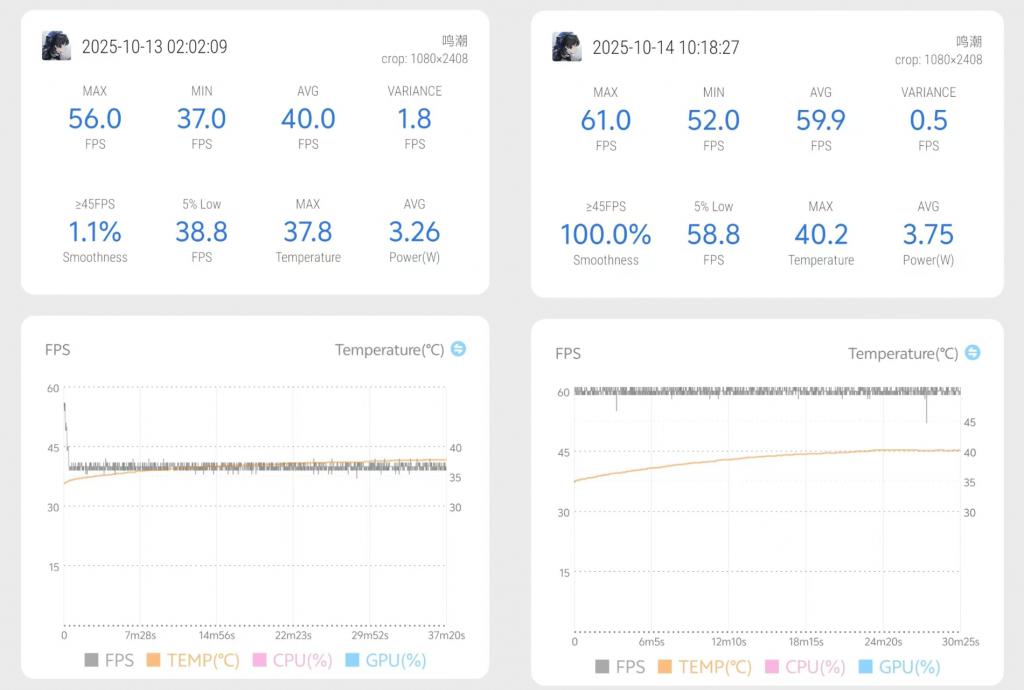Click the 18m15s mark on the right chart timeline
The image size is (1024, 690).
point(806,641)
